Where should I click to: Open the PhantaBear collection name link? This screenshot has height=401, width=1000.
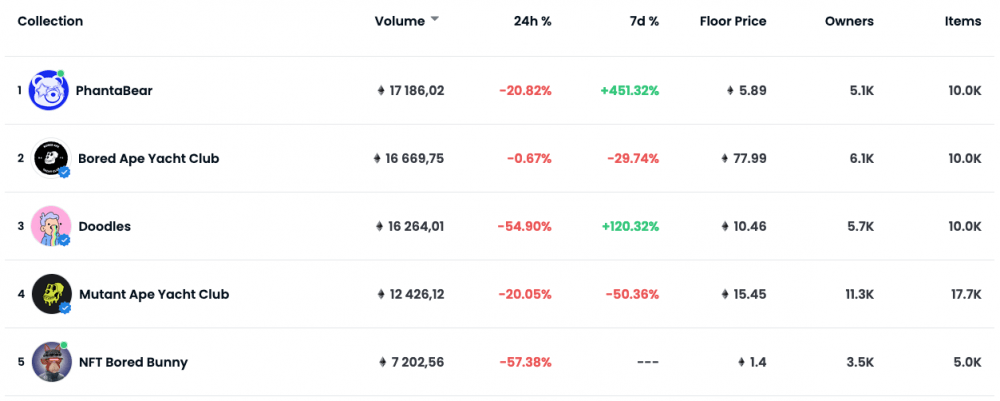114,91
